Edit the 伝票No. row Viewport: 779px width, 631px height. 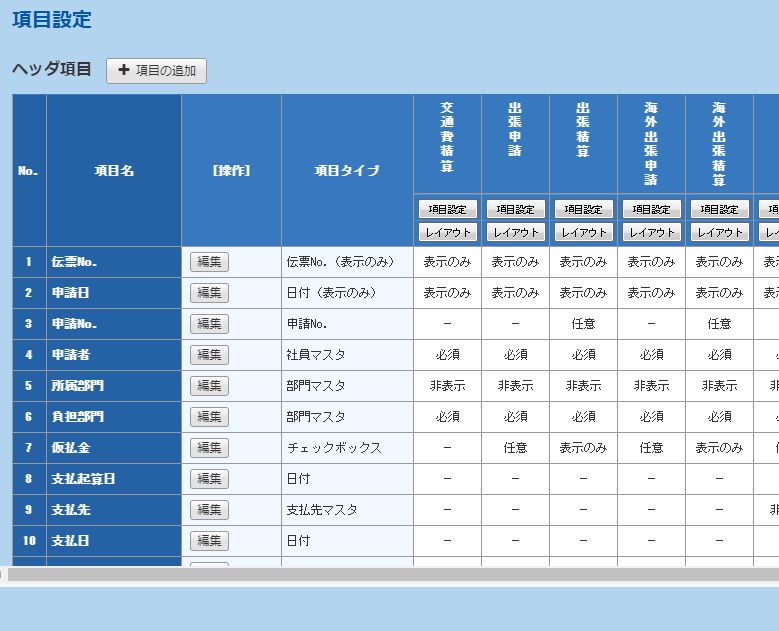point(209,262)
